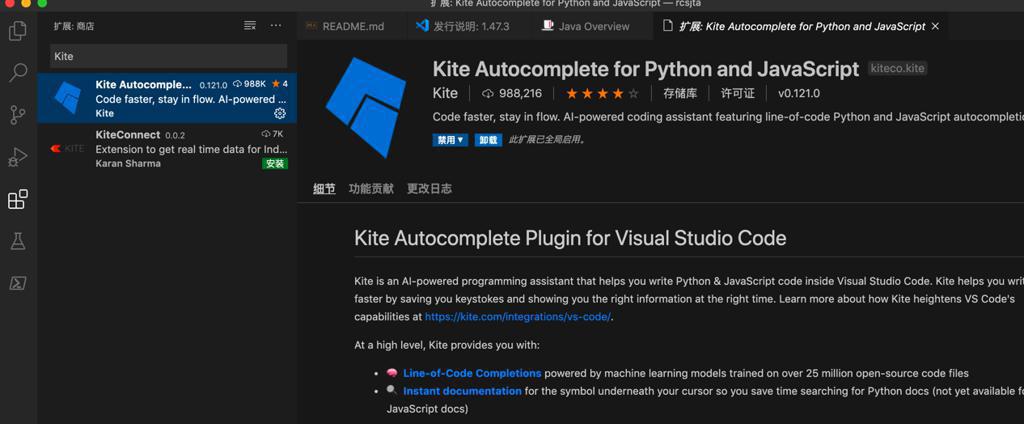Select KiteConnect in extensions list
This screenshot has height=424, width=1024.
[167, 148]
